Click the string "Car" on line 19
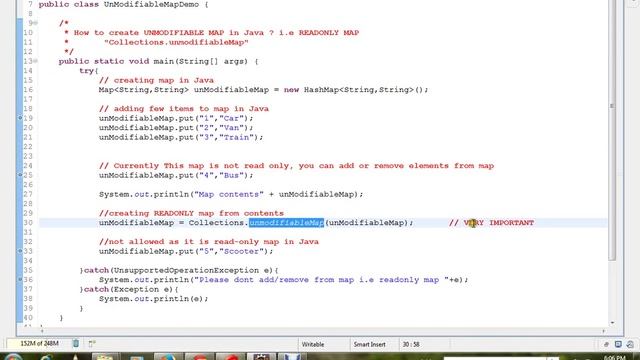The height and width of the screenshot is (360, 640). tap(231, 118)
